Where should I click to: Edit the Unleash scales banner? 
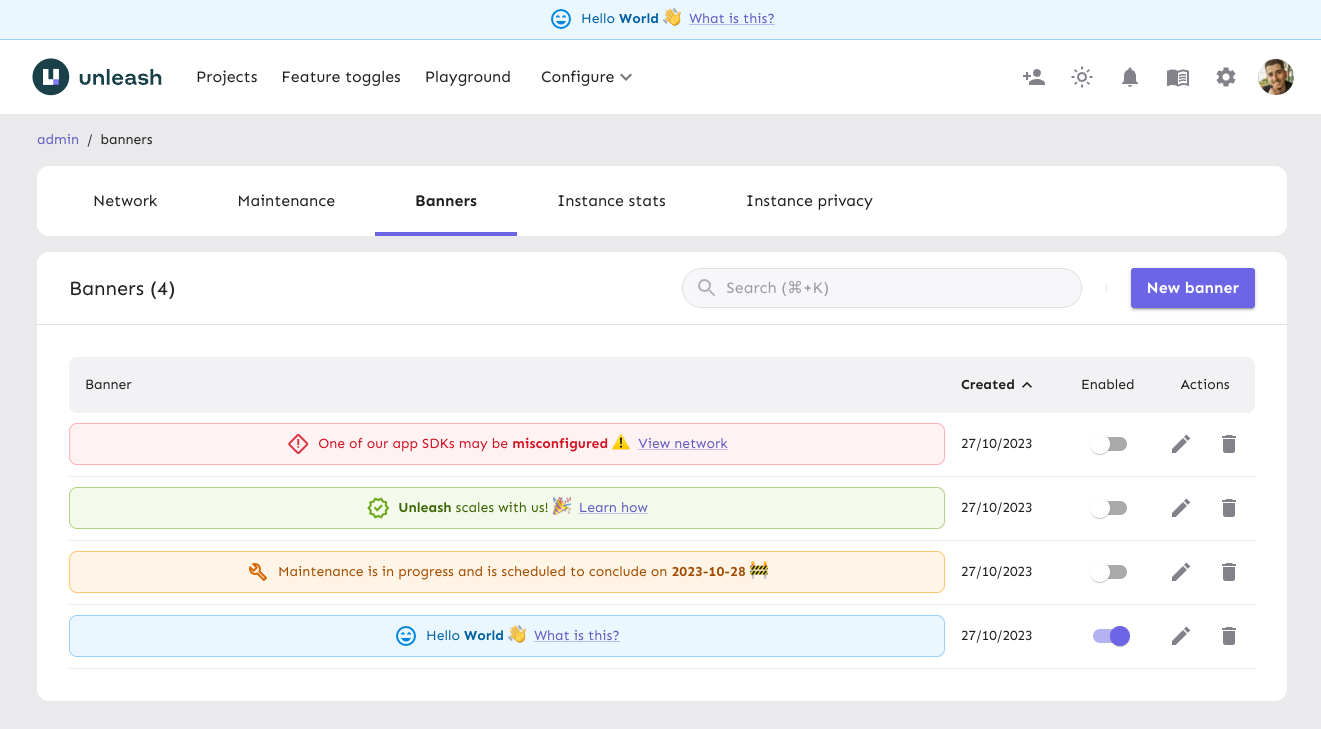coord(1181,508)
